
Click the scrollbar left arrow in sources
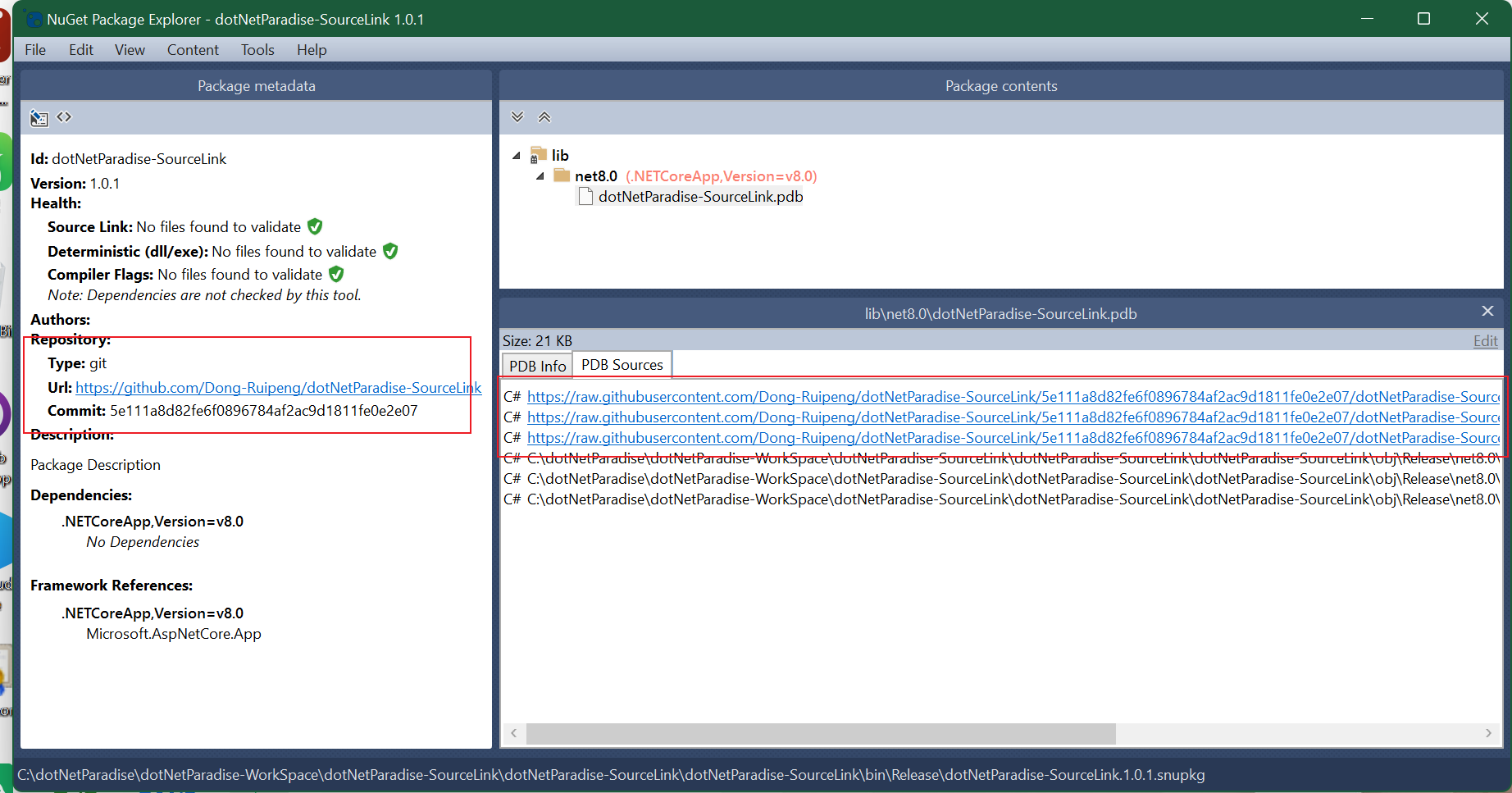click(514, 733)
